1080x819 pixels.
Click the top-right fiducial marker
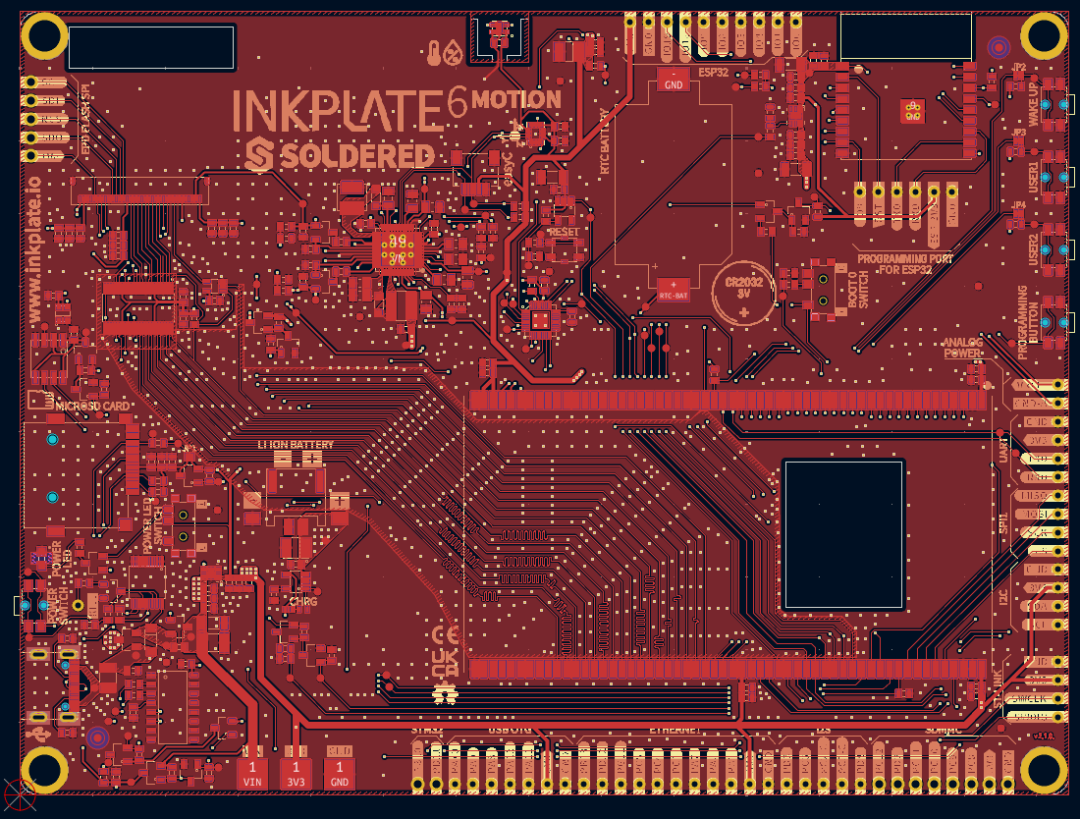click(x=999, y=48)
